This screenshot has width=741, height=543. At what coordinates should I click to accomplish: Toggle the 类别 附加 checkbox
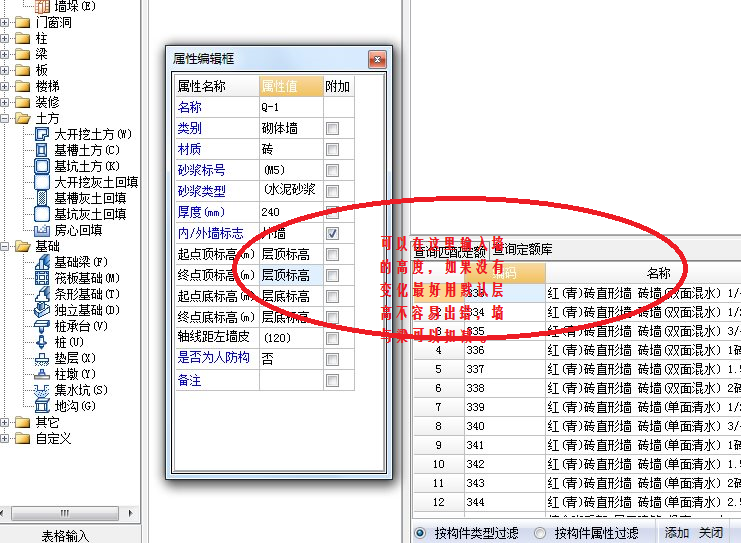pos(332,129)
